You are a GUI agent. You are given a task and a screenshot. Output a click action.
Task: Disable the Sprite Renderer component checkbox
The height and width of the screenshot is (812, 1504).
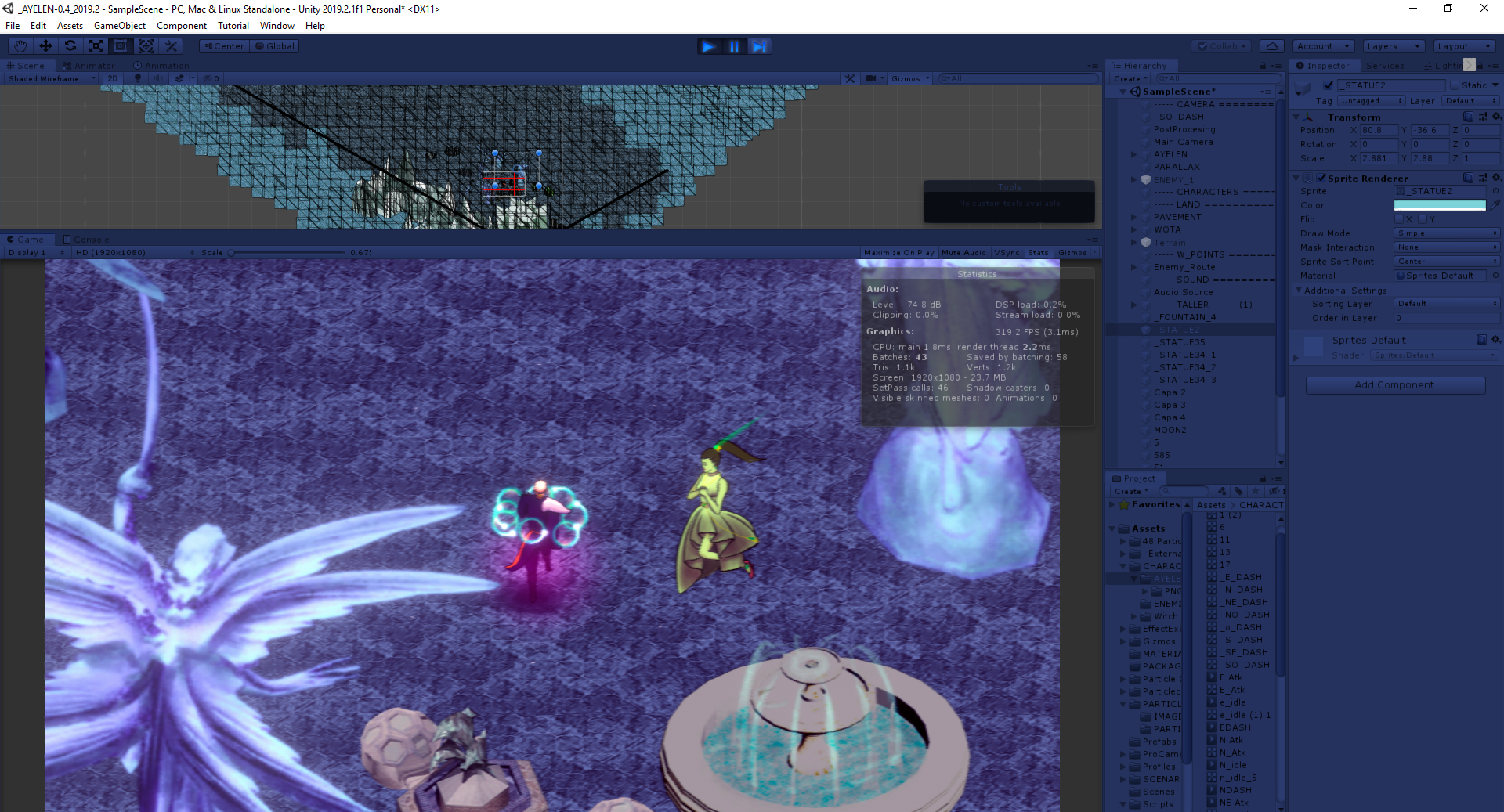click(x=1321, y=178)
